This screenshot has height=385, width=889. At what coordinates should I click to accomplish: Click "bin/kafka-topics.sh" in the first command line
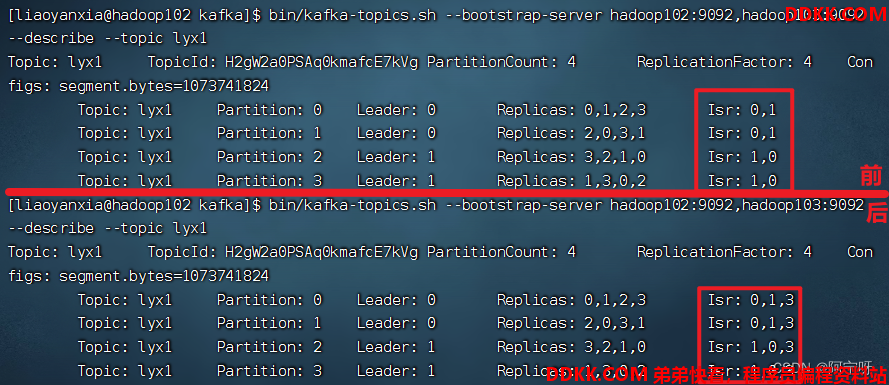tap(353, 15)
